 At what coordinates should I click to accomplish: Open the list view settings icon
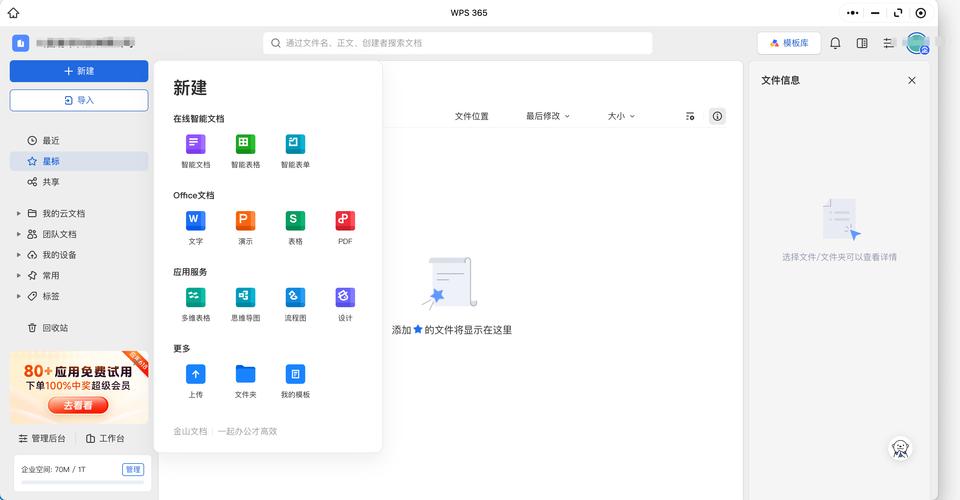[x=690, y=116]
